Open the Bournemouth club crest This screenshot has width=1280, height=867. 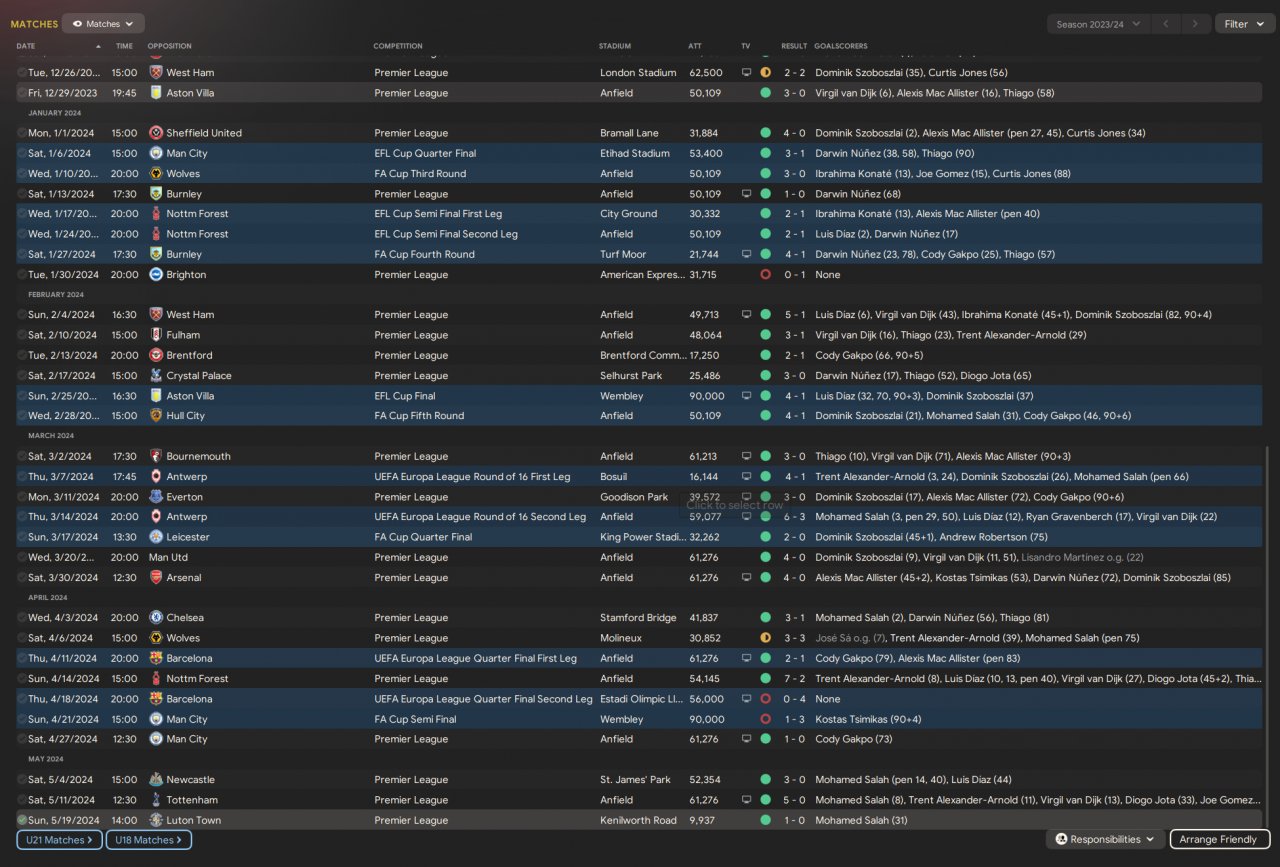pyautogui.click(x=155, y=456)
